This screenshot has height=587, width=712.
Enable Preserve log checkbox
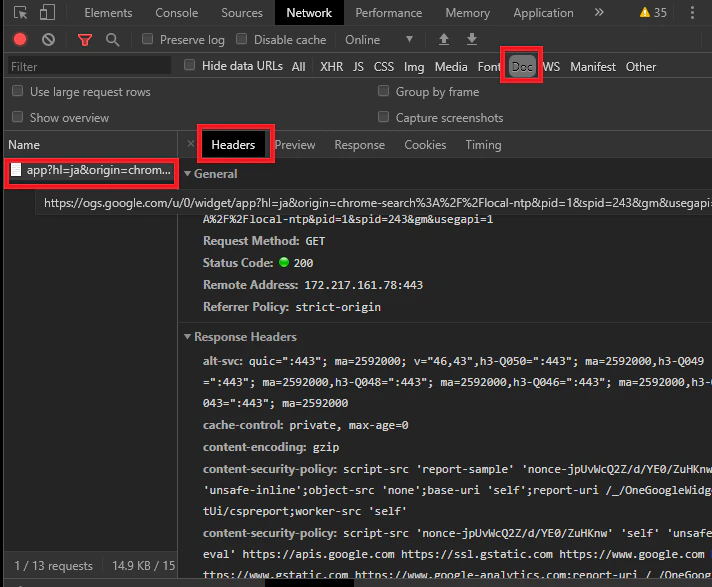pyautogui.click(x=147, y=39)
